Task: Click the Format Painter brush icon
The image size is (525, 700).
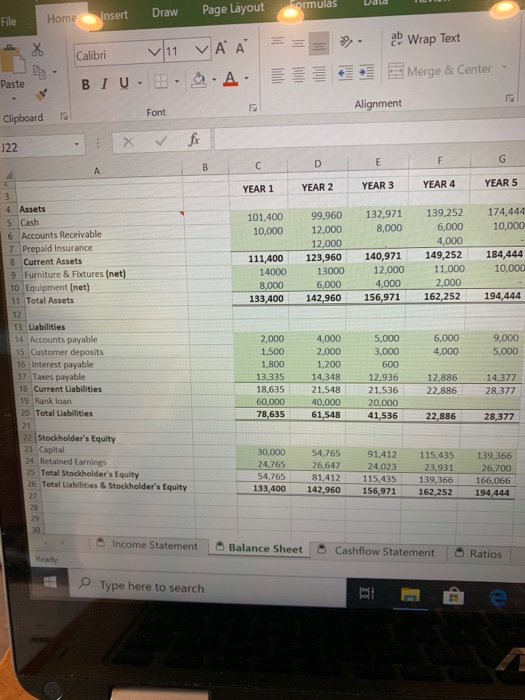Action: click(41, 94)
